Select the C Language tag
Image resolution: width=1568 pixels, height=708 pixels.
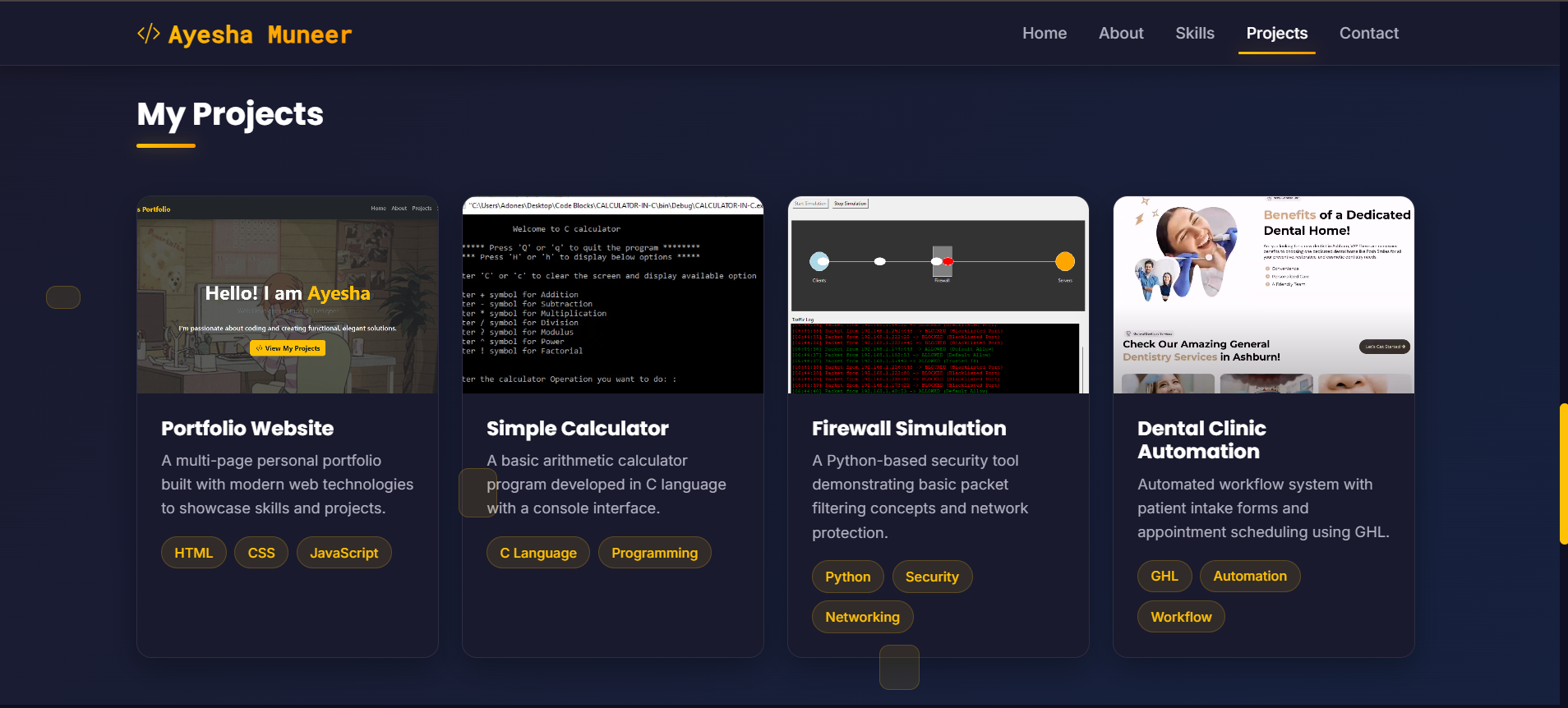coord(538,553)
